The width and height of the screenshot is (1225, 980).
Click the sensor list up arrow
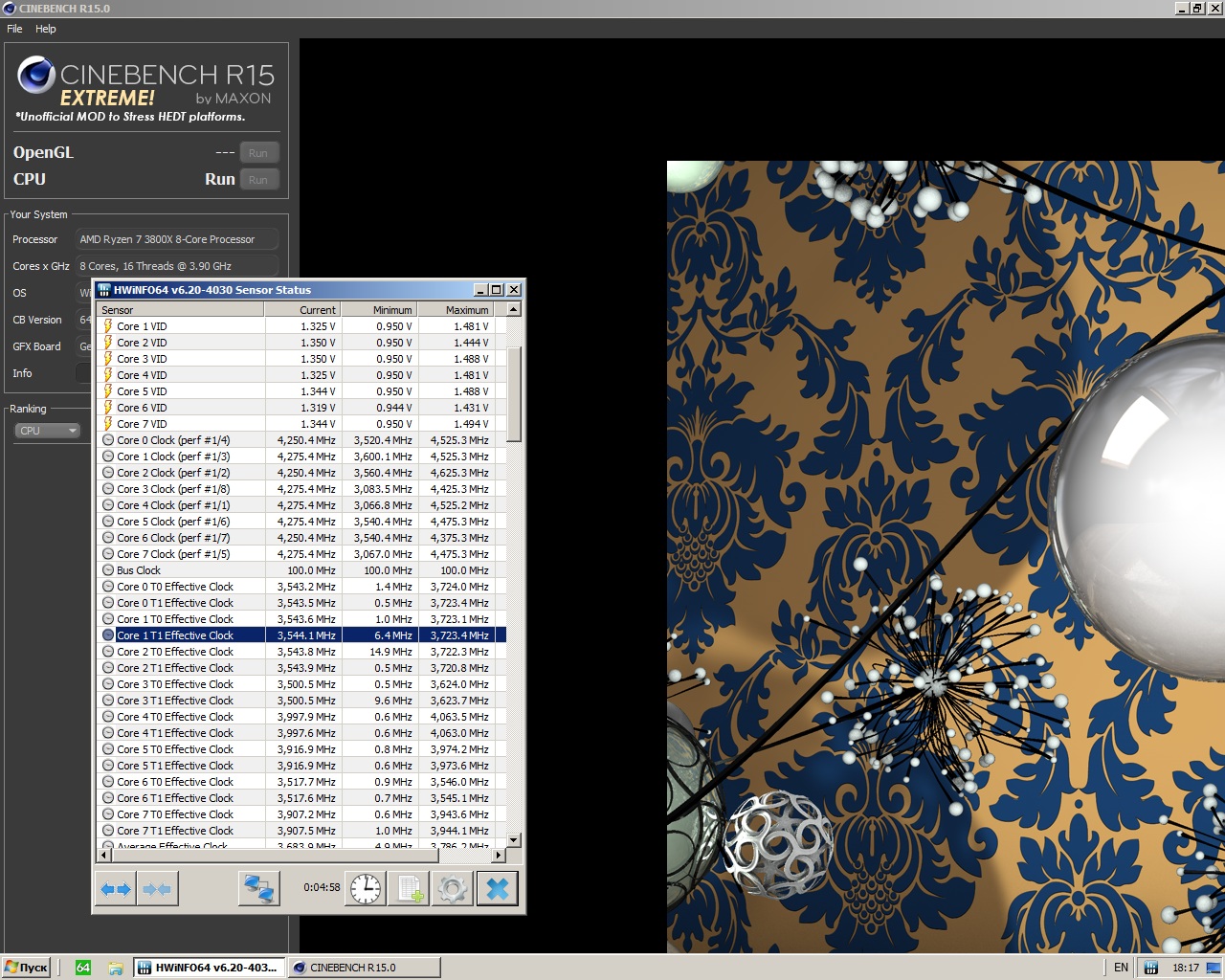pyautogui.click(x=514, y=309)
